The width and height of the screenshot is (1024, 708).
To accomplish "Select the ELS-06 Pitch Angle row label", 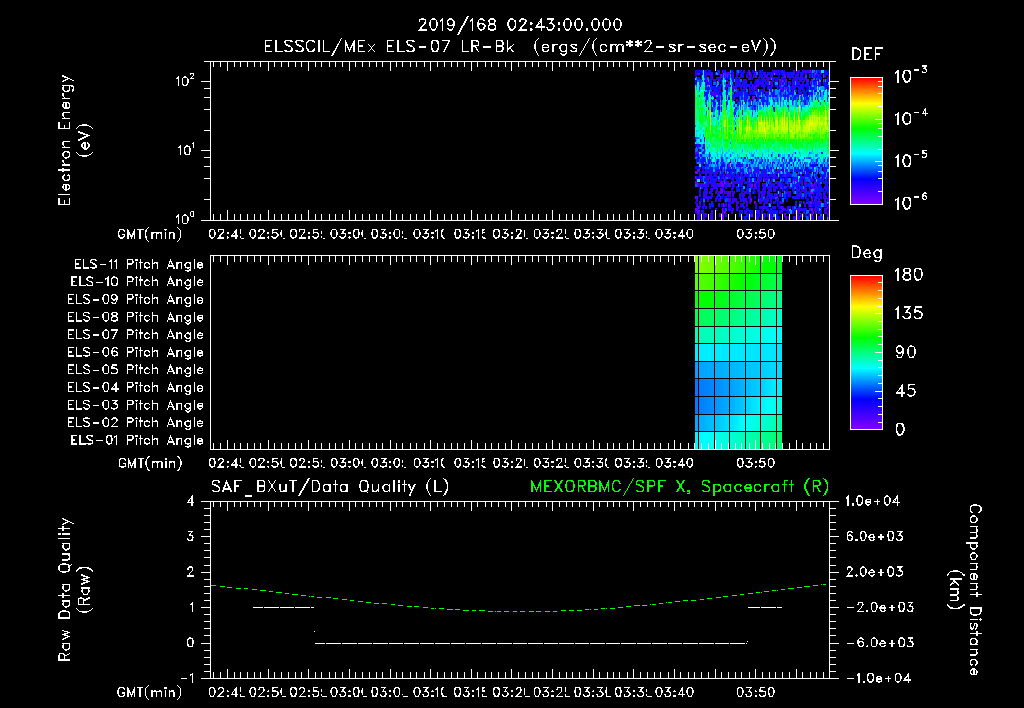I will (x=136, y=352).
